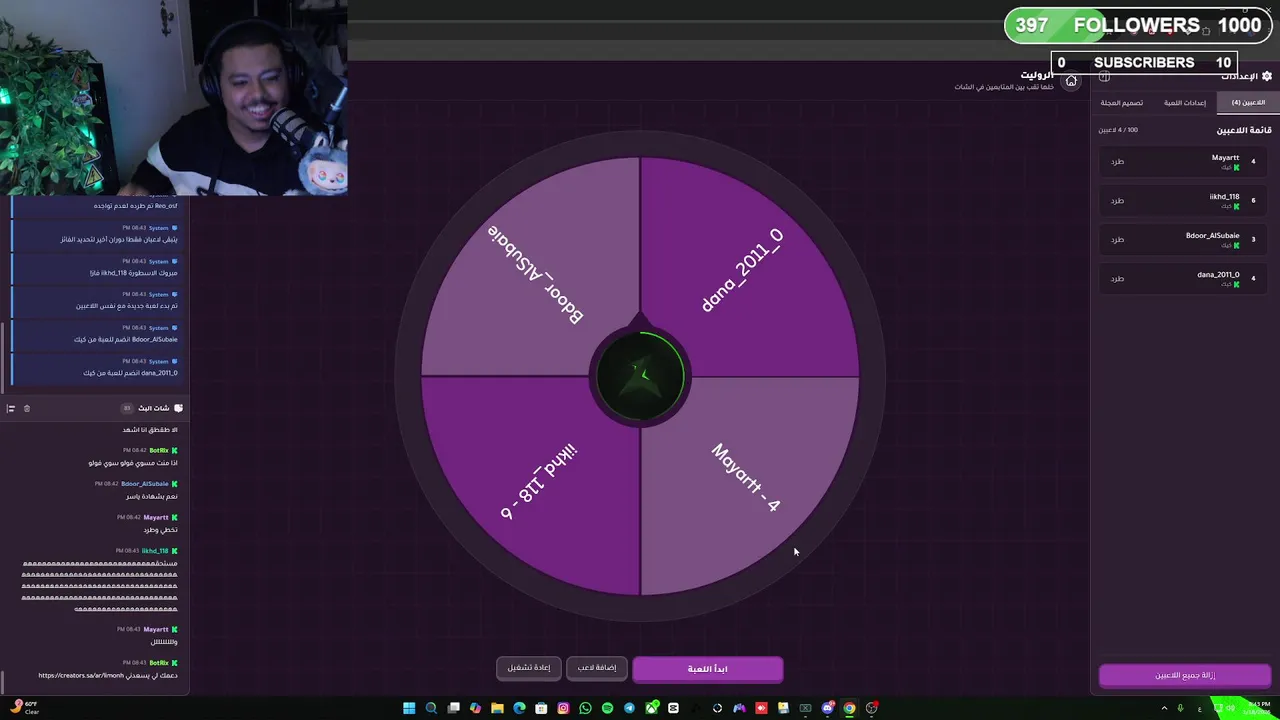Screen dimensions: 1280x720
Task: Click the home icon beside the roulette title
Action: point(1071,81)
